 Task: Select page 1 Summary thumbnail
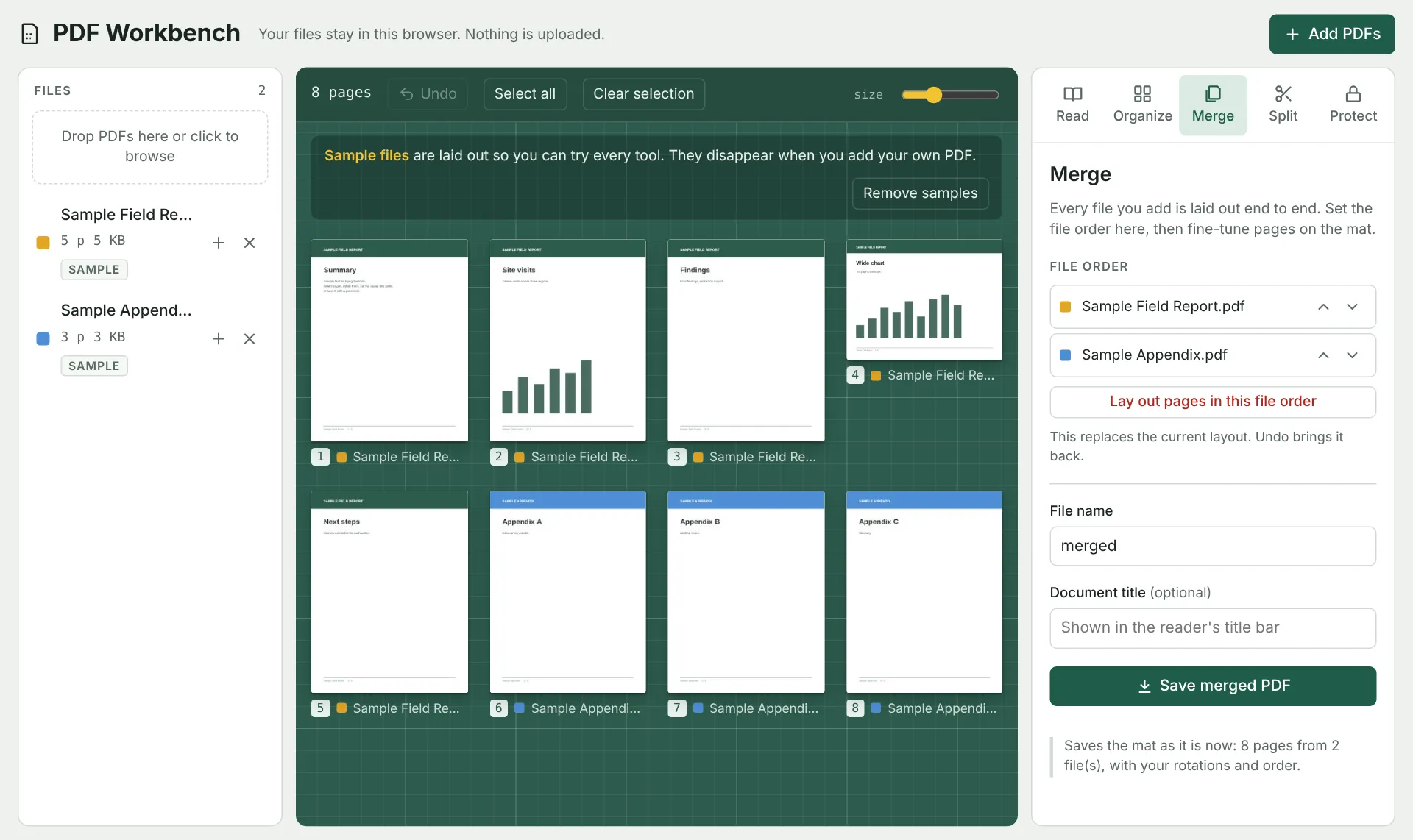coord(389,341)
